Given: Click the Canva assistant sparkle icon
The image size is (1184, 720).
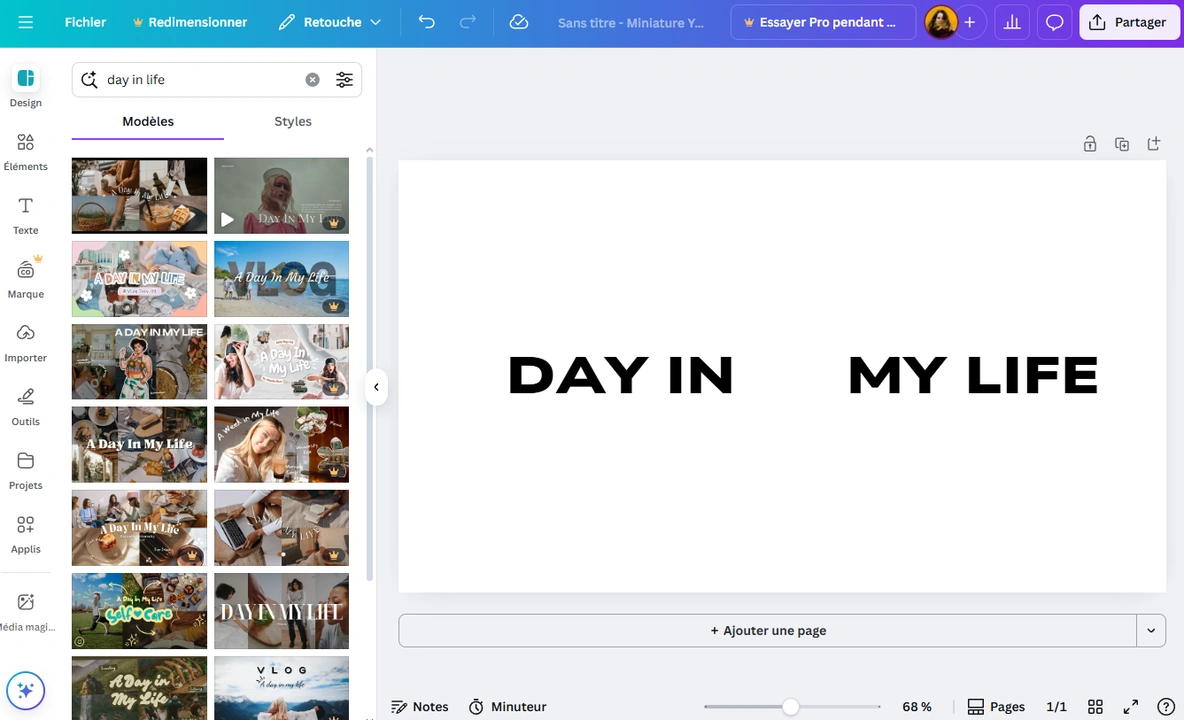Looking at the screenshot, I should tap(25, 690).
